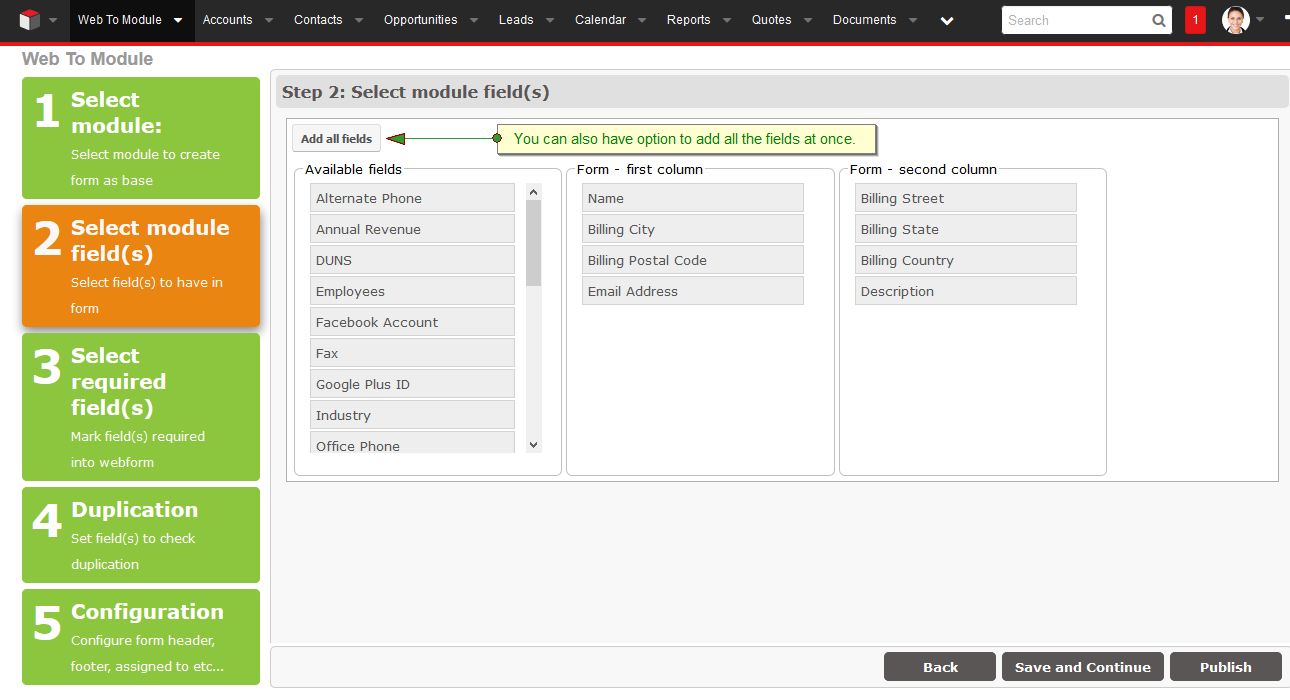Click the user profile avatar
Viewport: 1290px width, 700px height.
pyautogui.click(x=1236, y=20)
